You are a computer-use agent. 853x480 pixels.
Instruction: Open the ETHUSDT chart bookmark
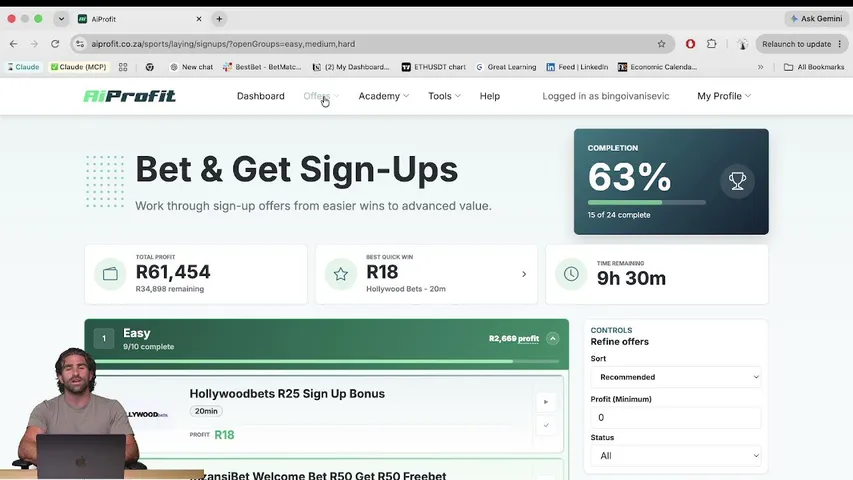coord(434,67)
